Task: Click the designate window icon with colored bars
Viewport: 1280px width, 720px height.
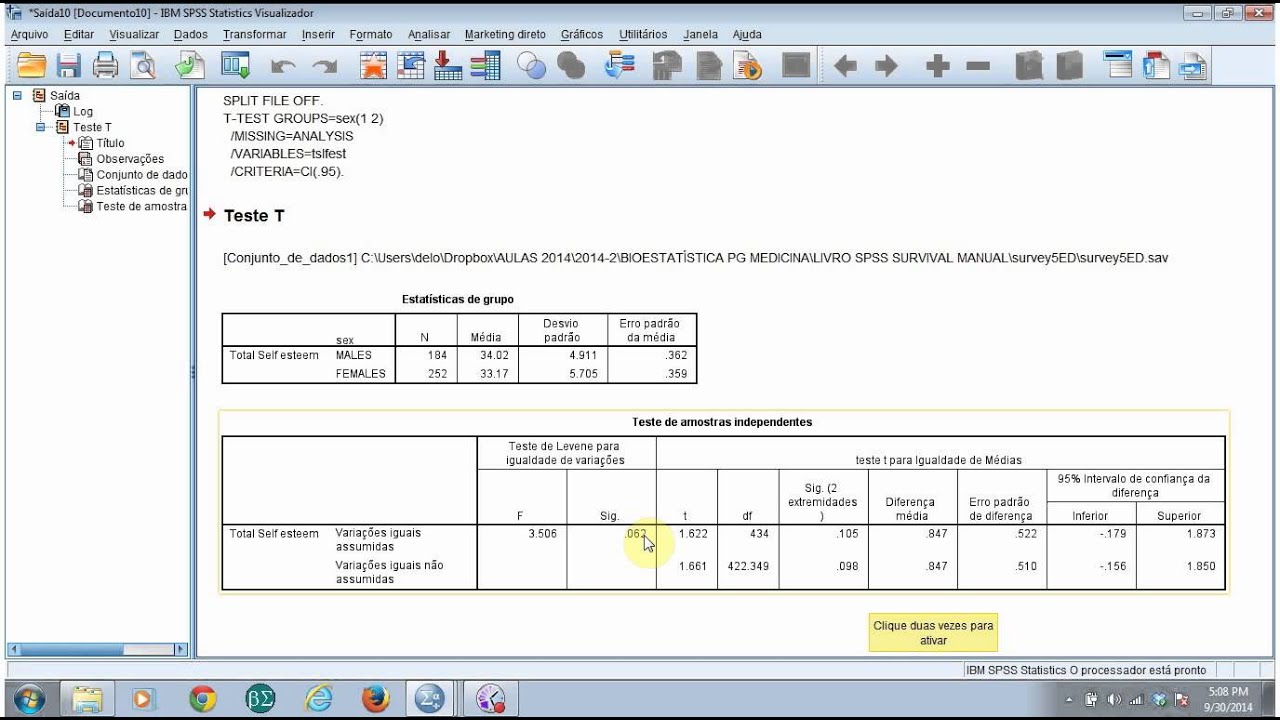Action: (x=621, y=66)
